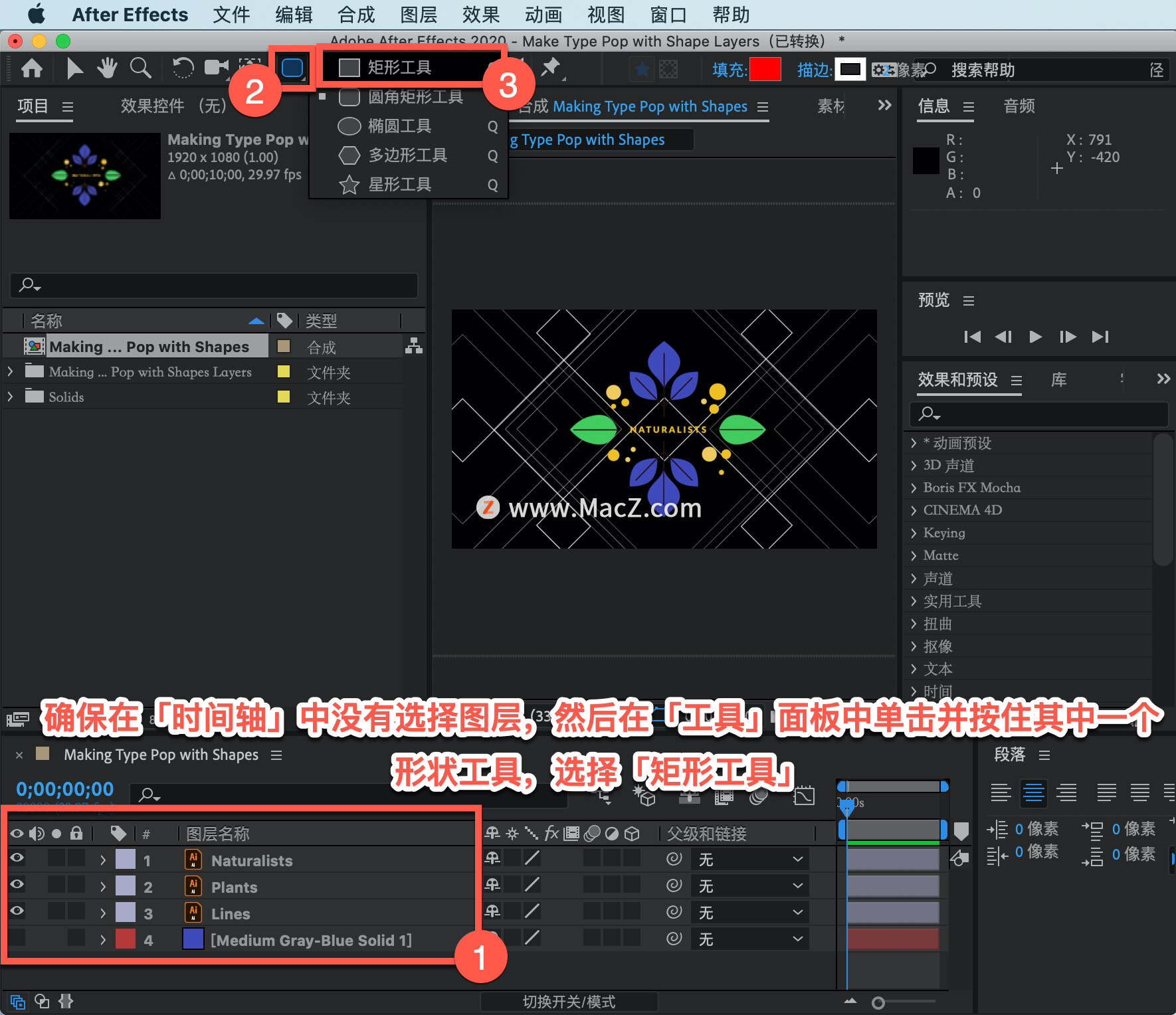Switch to the 音频 tab

1019,106
